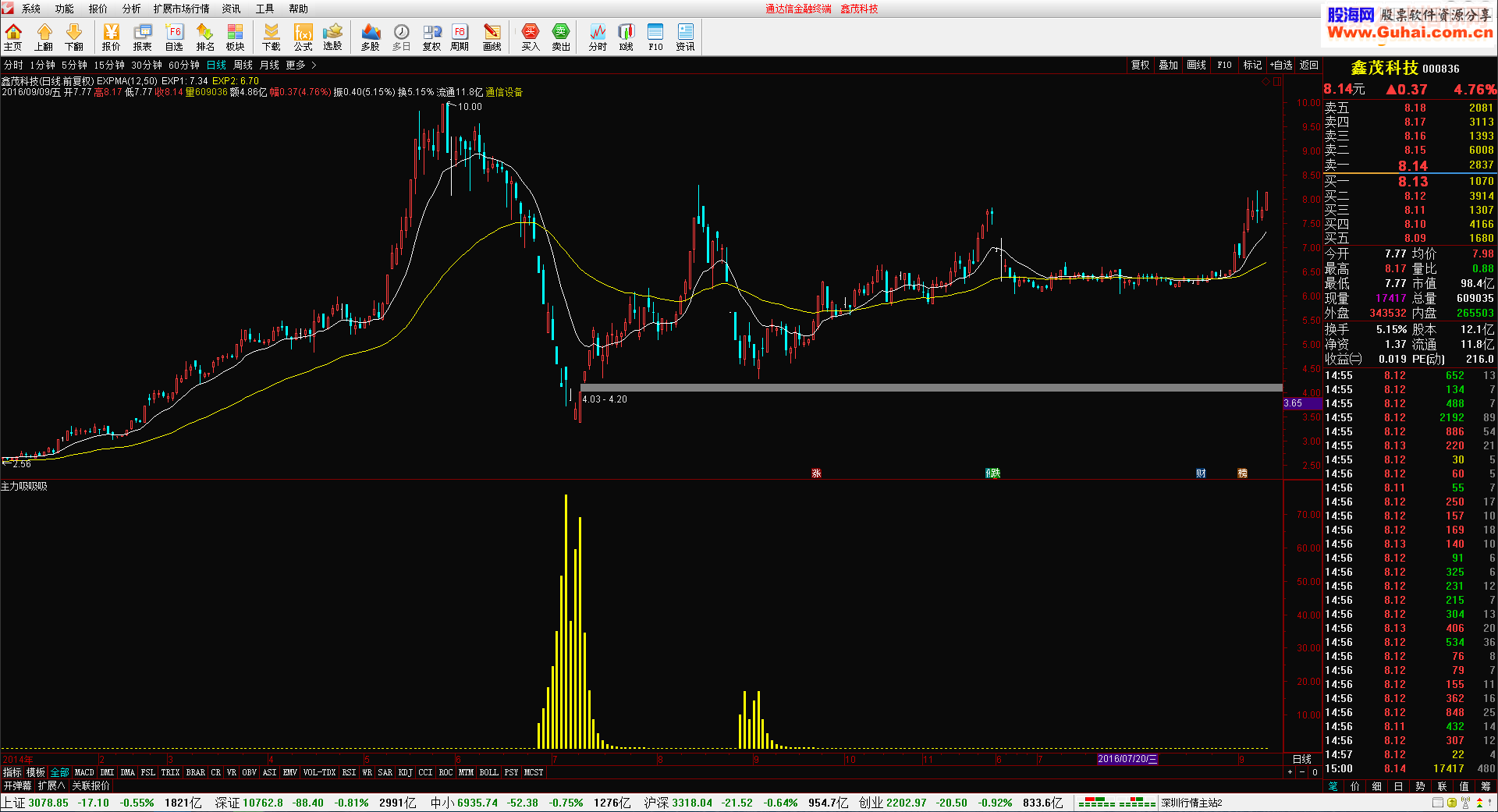Expand the 更多 periods dropdown
Image resolution: width=1498 pixels, height=812 pixels.
point(300,65)
